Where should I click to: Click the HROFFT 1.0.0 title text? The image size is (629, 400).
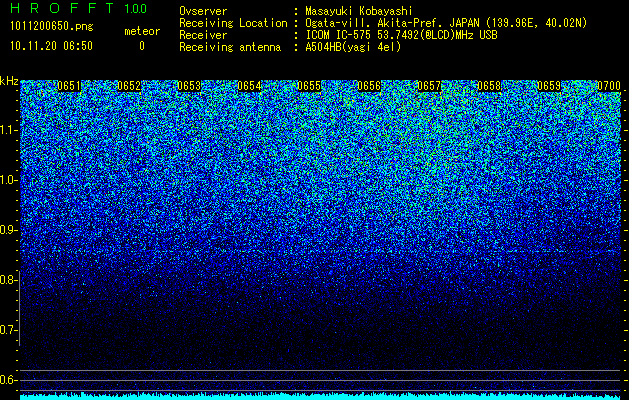(78, 8)
